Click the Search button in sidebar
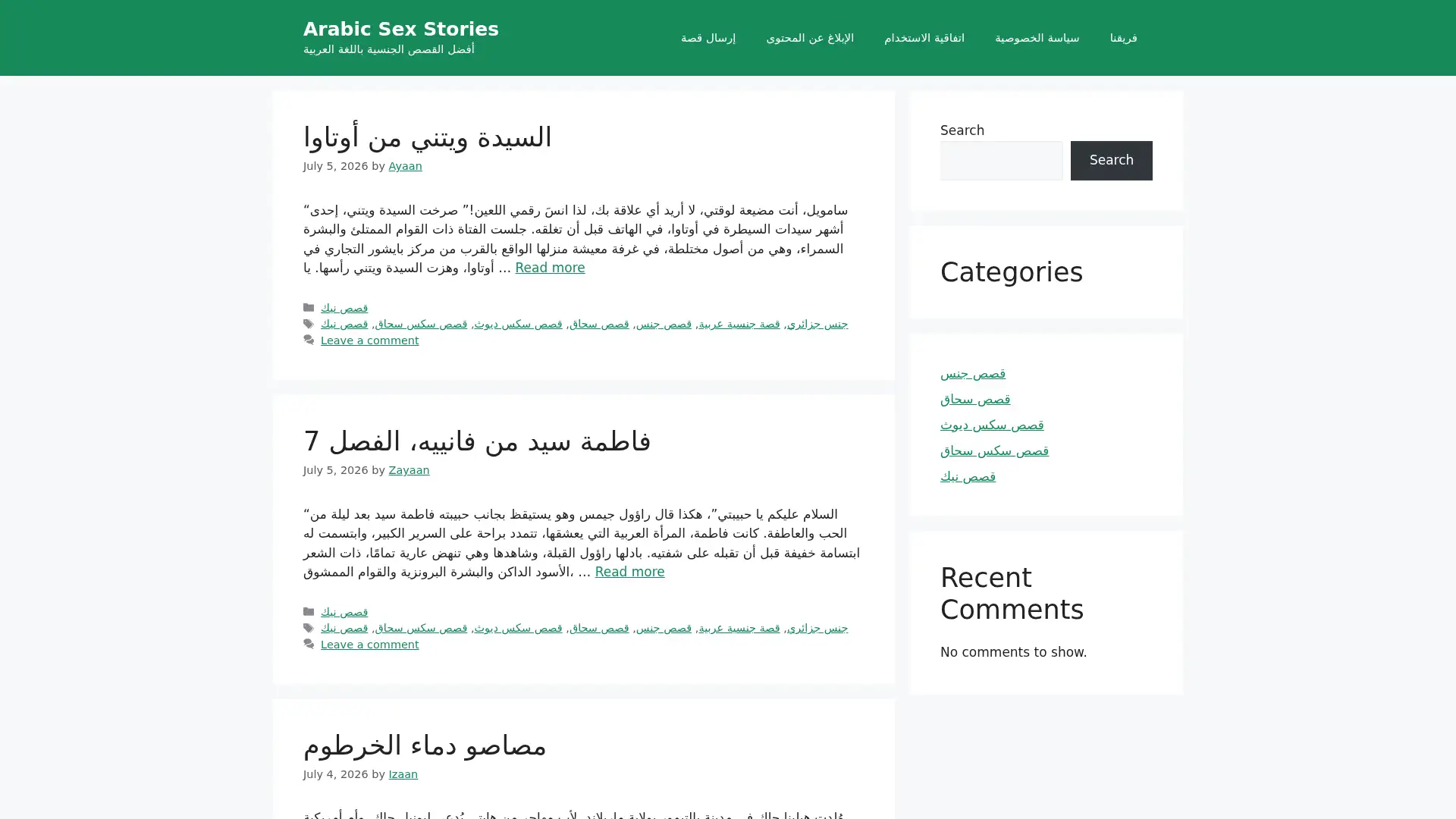 (1111, 160)
